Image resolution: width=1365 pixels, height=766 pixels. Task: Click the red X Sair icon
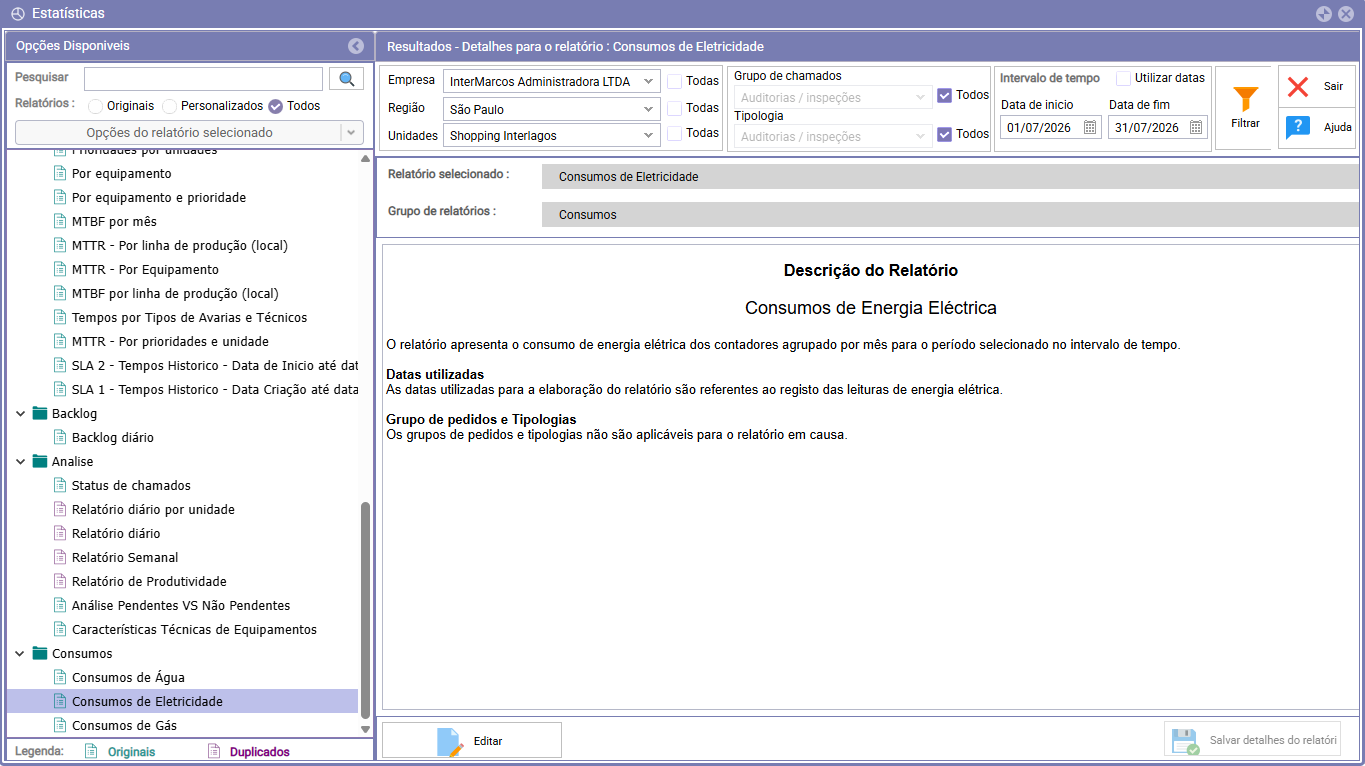click(1298, 86)
